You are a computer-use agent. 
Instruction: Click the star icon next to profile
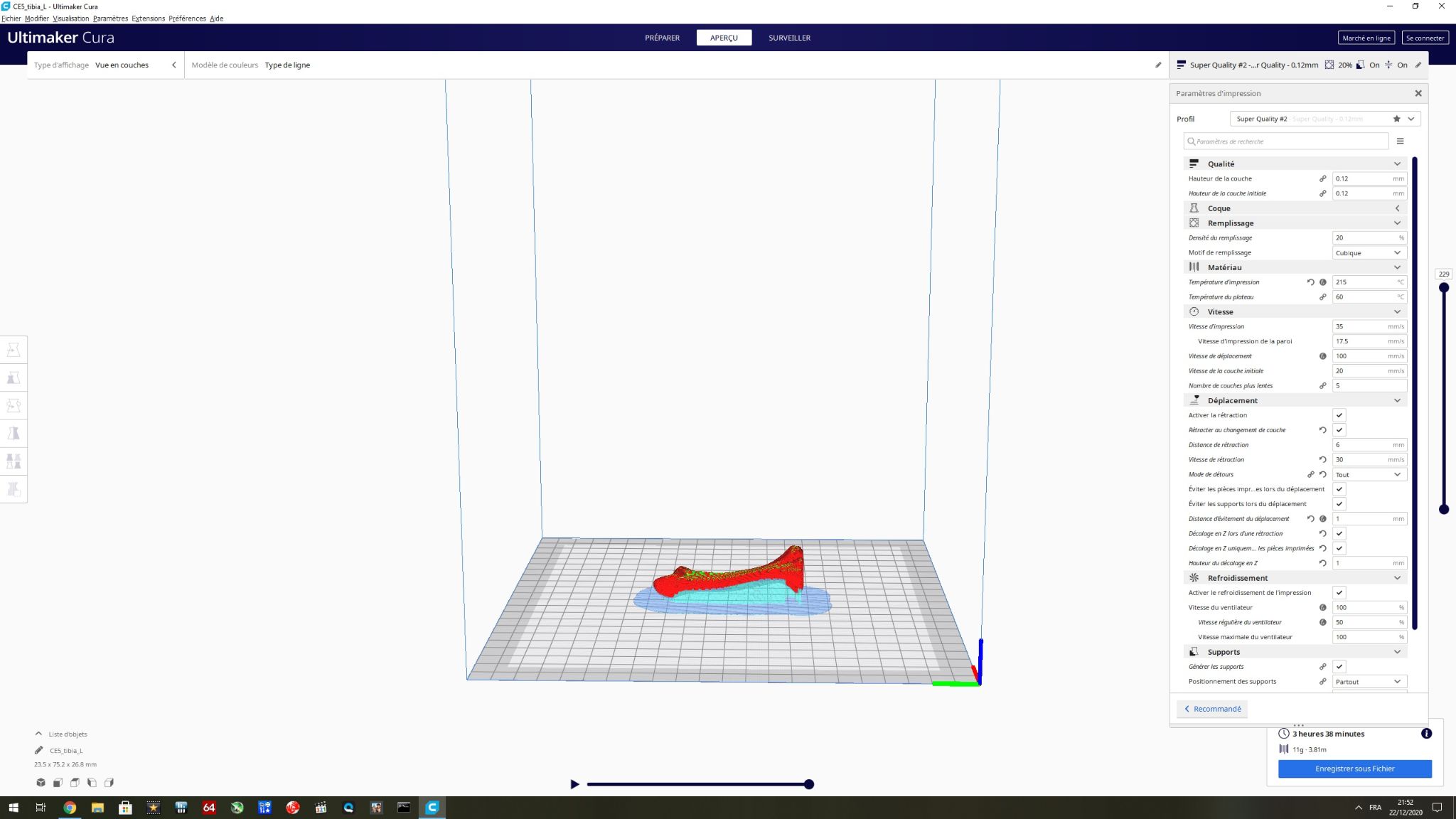(x=1396, y=119)
